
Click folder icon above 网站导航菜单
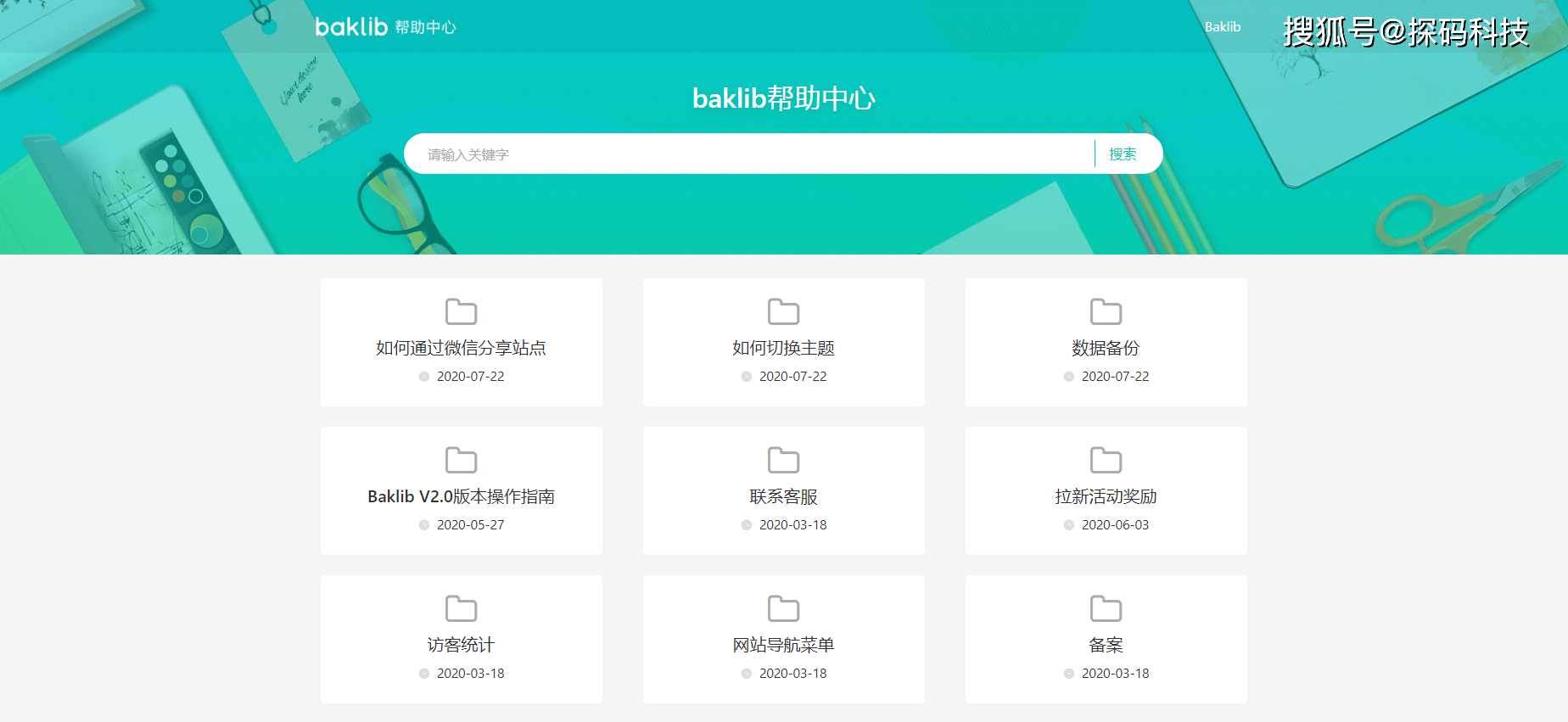[783, 608]
